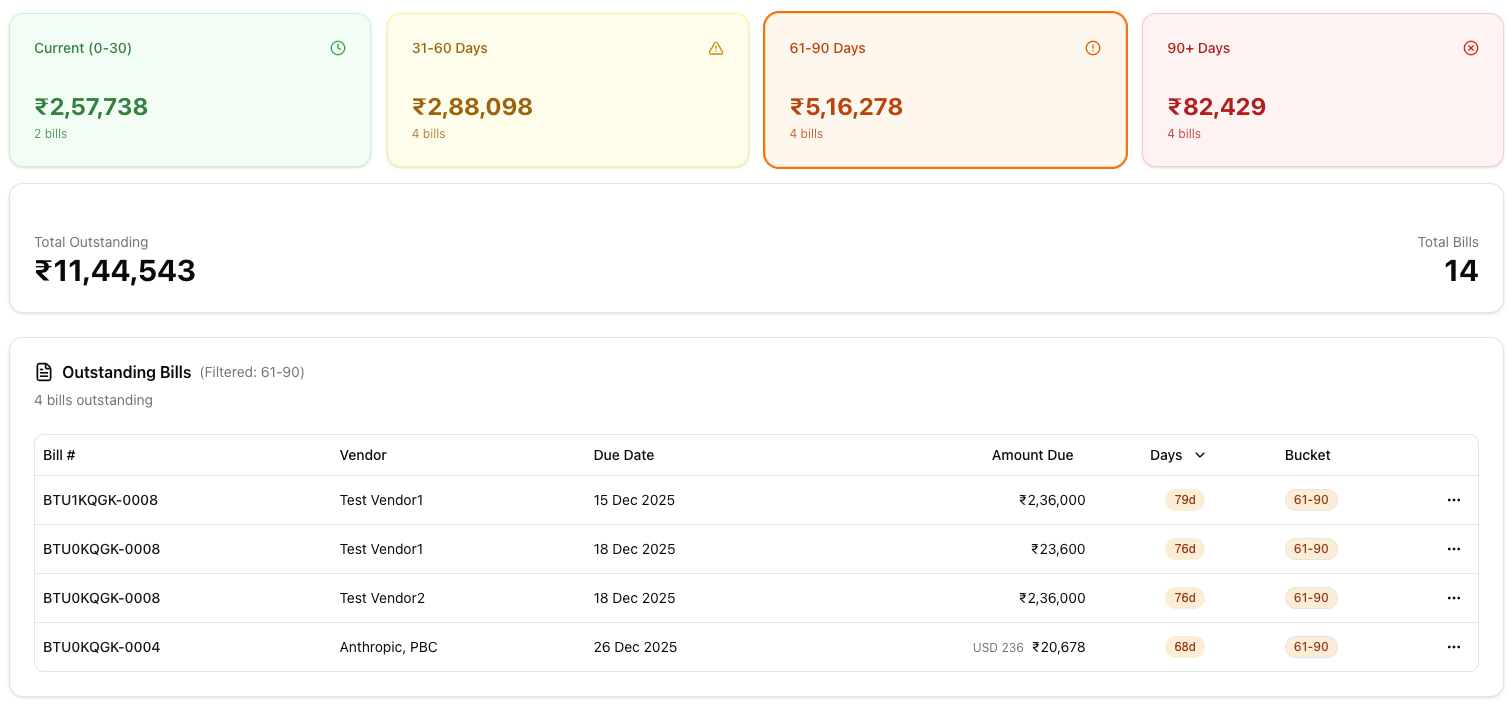
Task: Click the clock icon on Current card
Action: pos(338,48)
